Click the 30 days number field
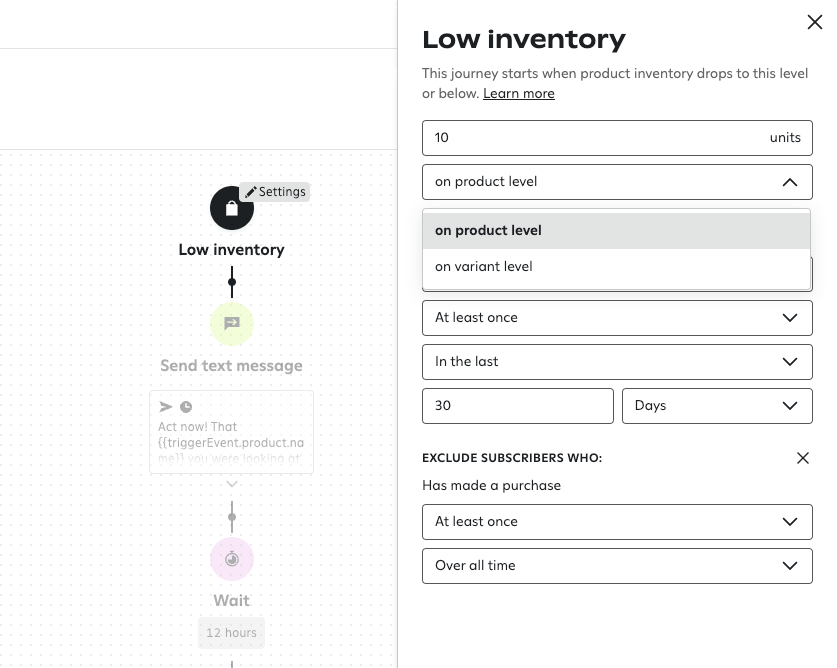The height and width of the screenshot is (668, 837). point(517,406)
